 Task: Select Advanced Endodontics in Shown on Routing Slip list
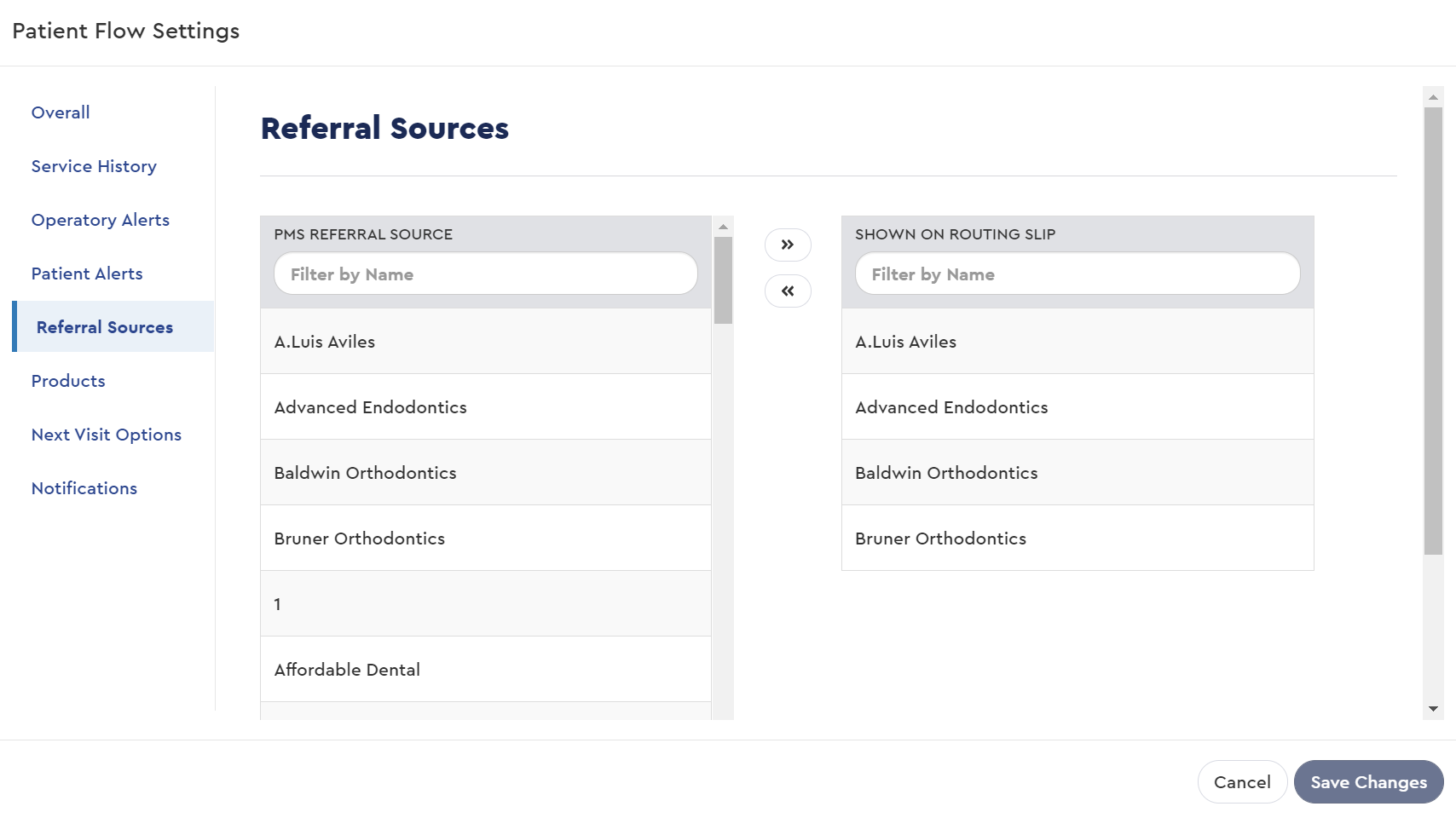(1078, 406)
